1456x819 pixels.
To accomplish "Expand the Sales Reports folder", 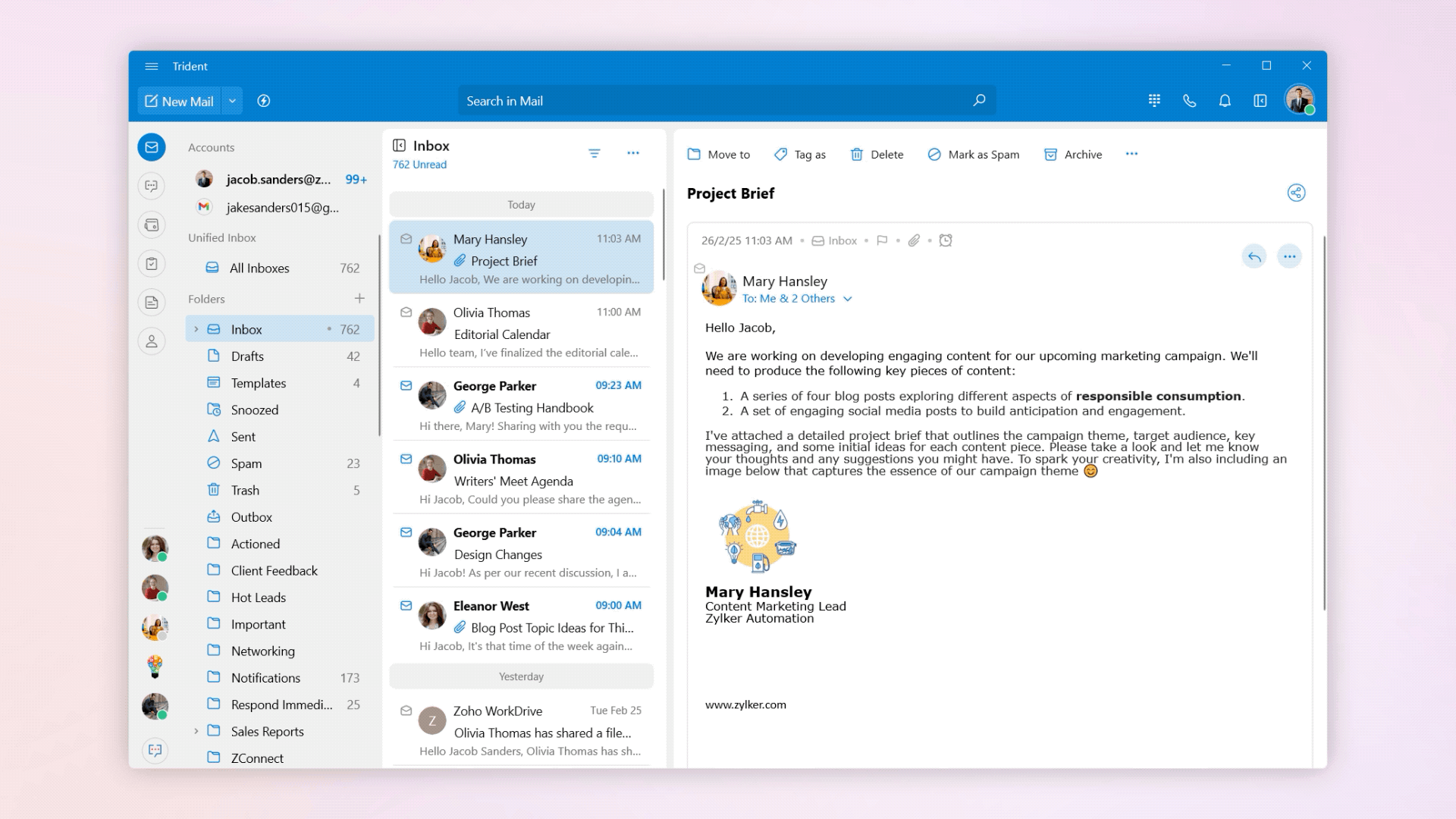I will point(196,731).
